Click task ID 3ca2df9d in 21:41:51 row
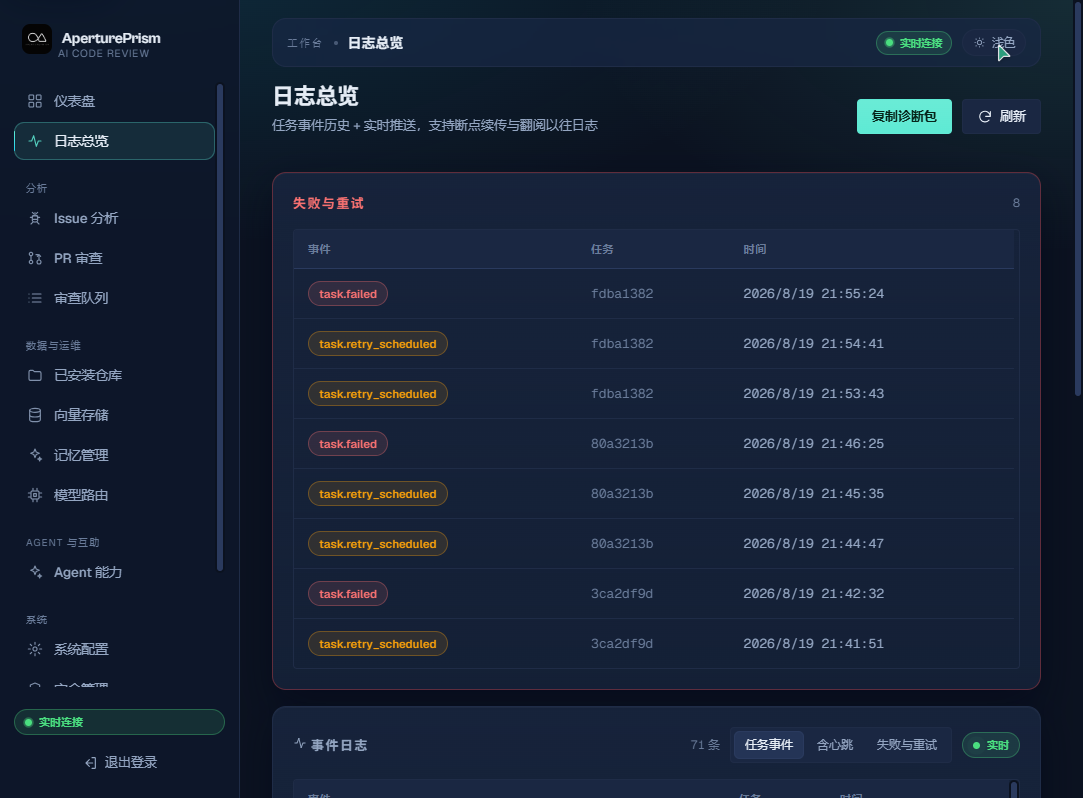 pos(622,644)
